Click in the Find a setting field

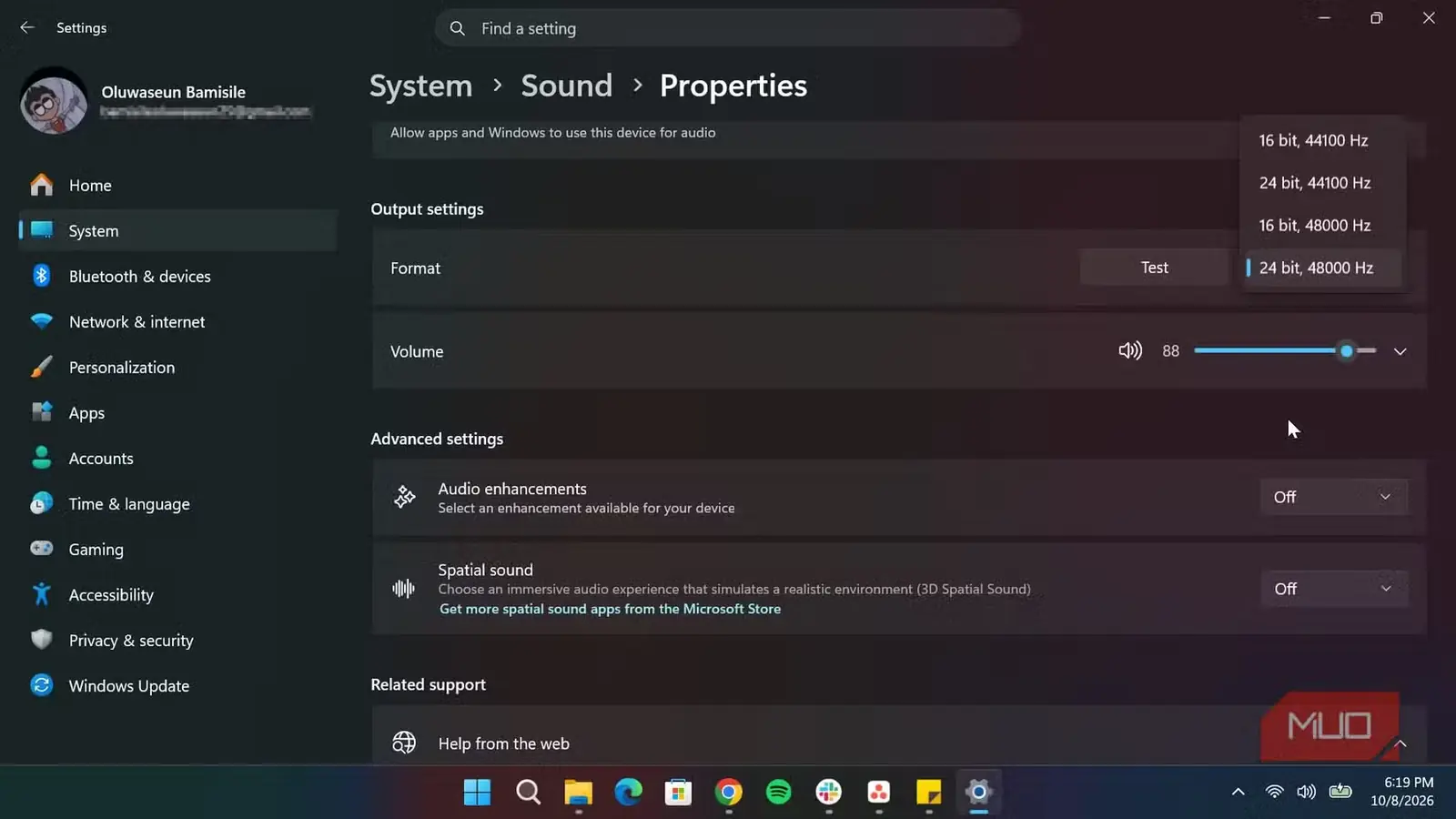[728, 28]
